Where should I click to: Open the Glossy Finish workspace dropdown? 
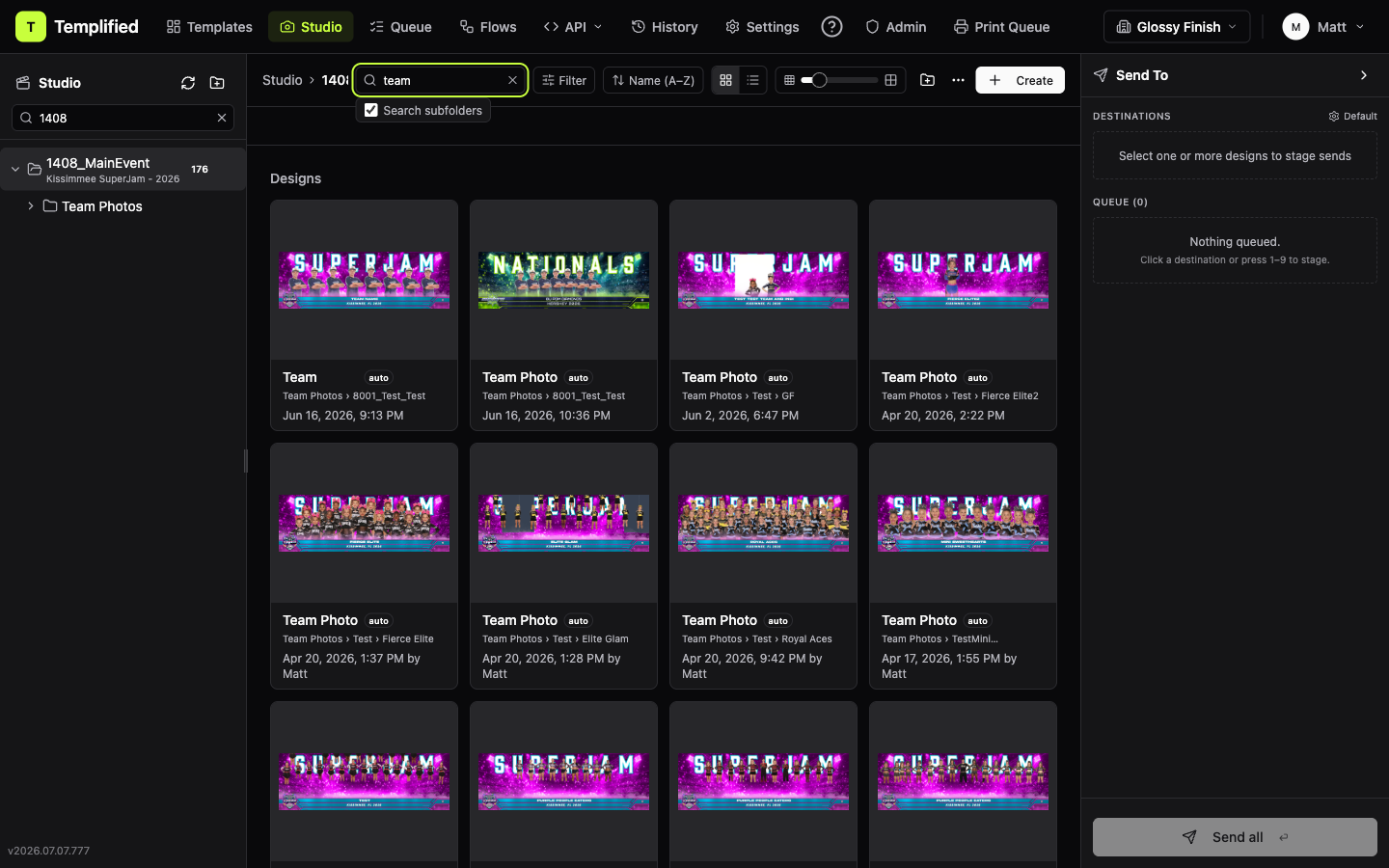point(1177,27)
